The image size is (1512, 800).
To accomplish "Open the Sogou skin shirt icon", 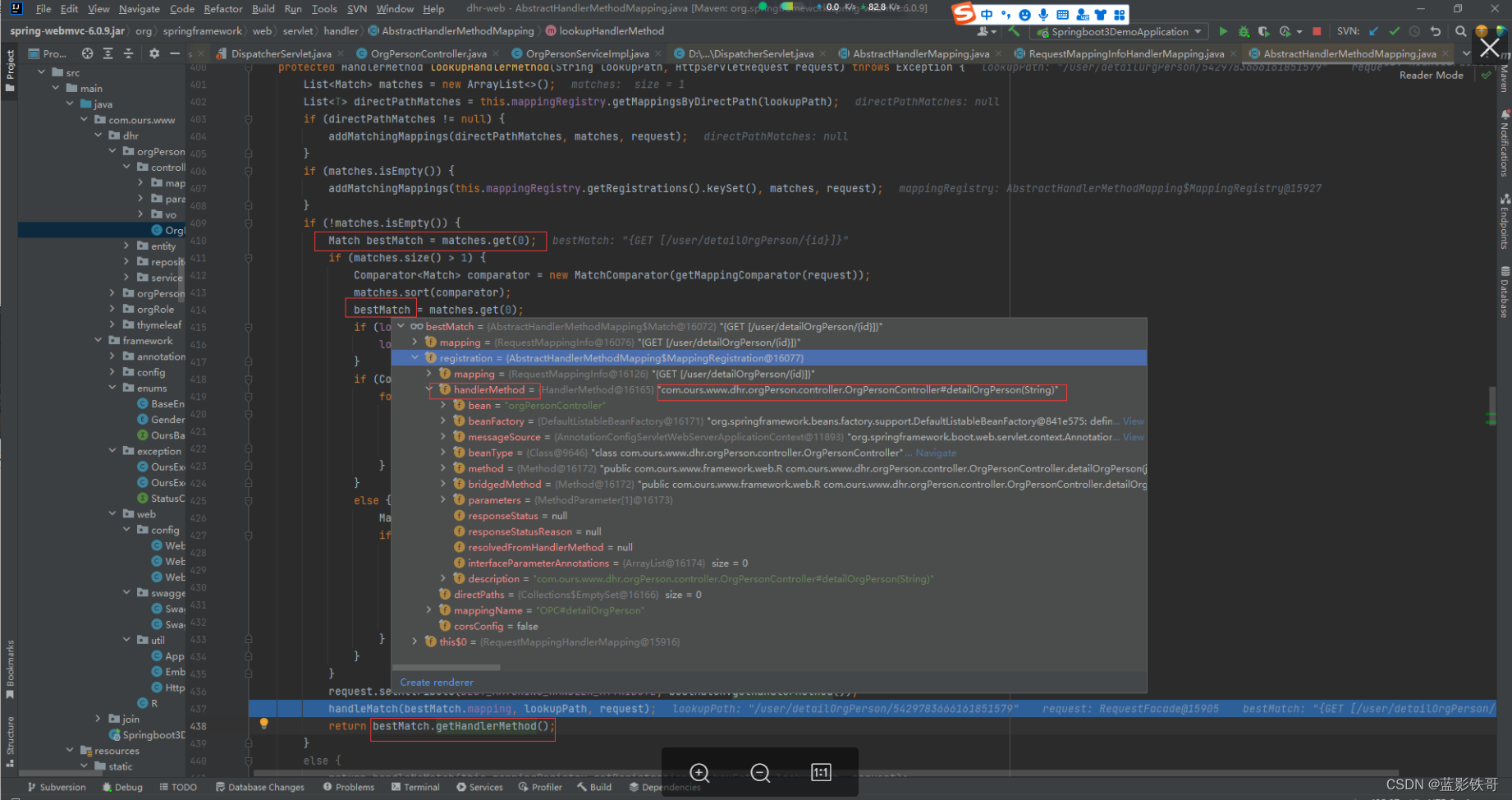I will click(1100, 14).
